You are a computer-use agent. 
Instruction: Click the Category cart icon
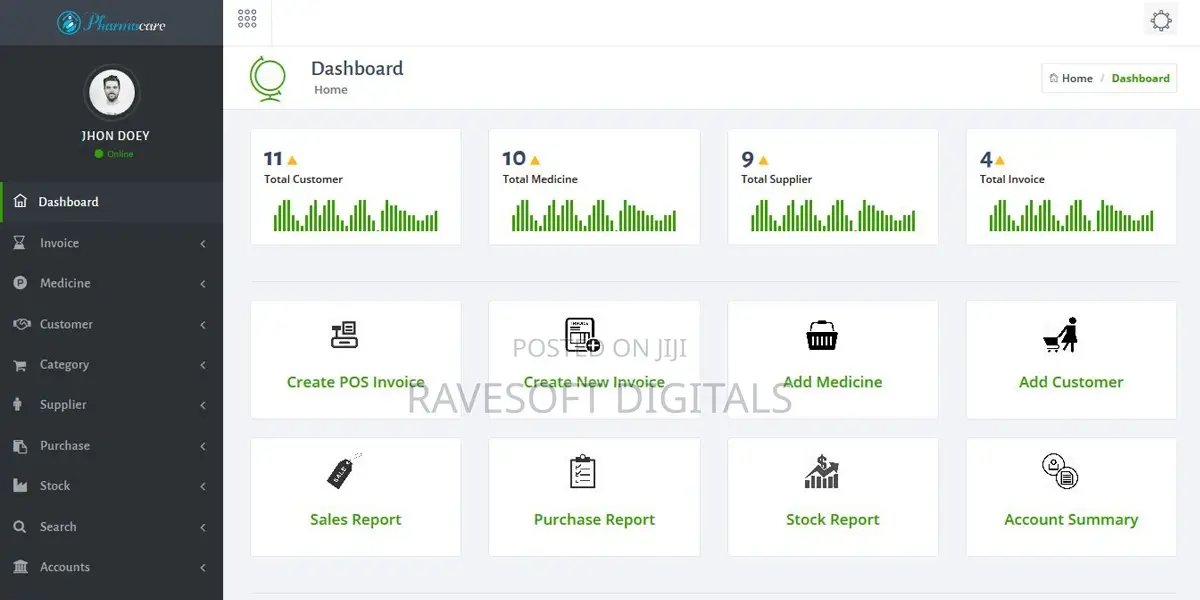tap(20, 365)
